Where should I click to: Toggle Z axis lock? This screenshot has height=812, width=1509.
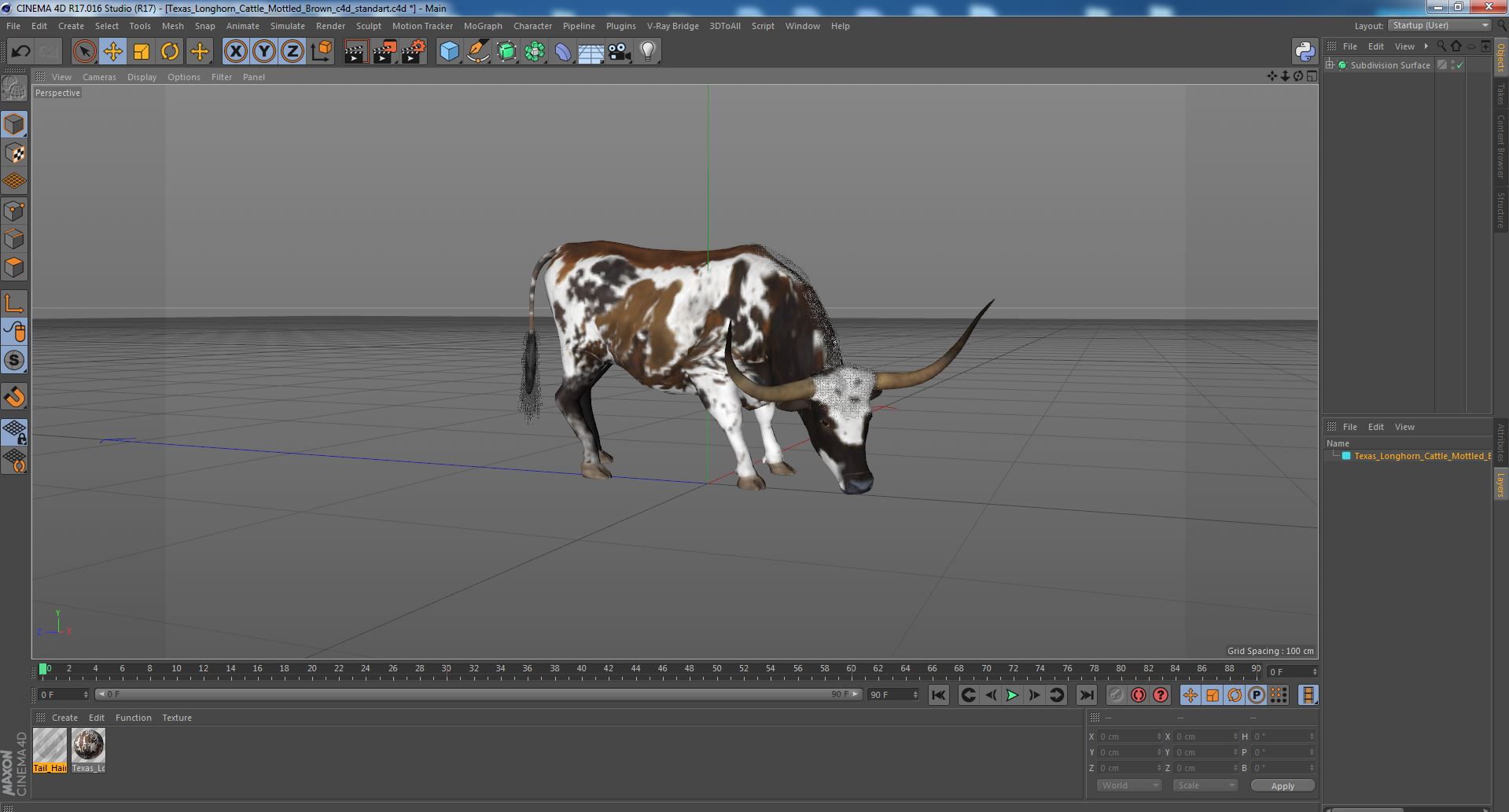293,52
